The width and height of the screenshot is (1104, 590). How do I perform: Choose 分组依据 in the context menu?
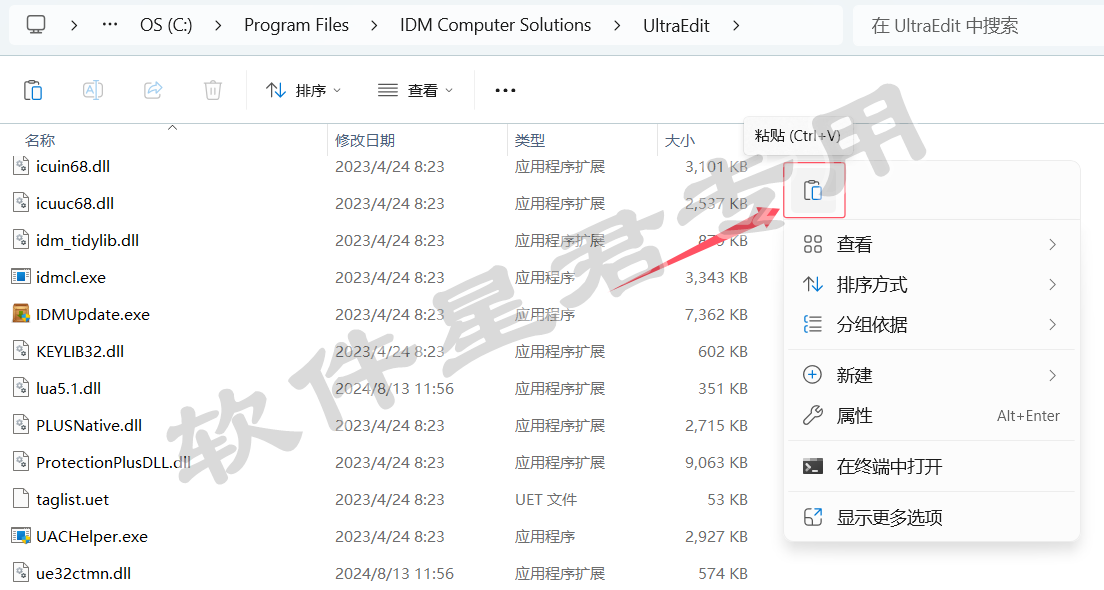[932, 325]
